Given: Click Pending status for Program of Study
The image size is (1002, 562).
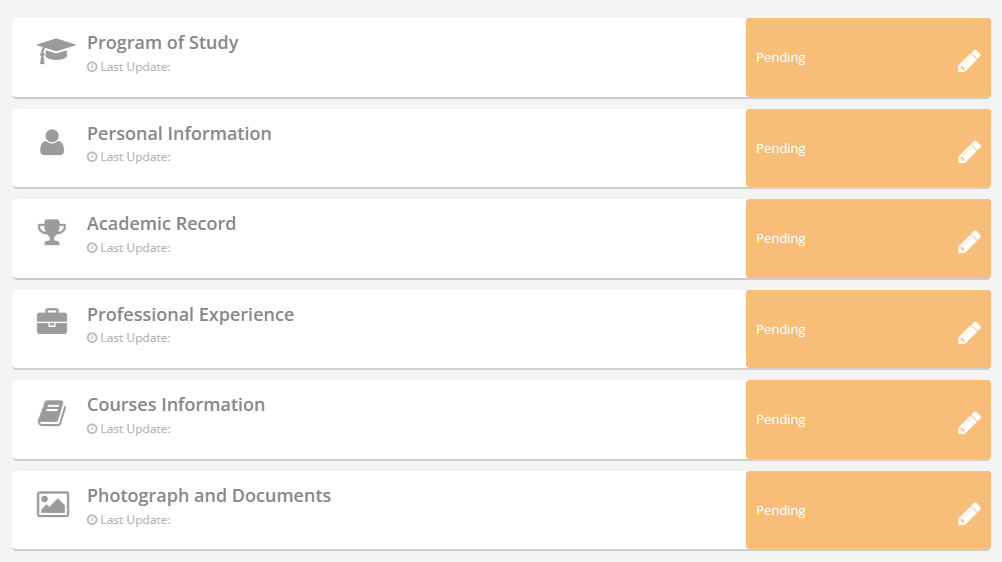Looking at the screenshot, I should point(781,58).
